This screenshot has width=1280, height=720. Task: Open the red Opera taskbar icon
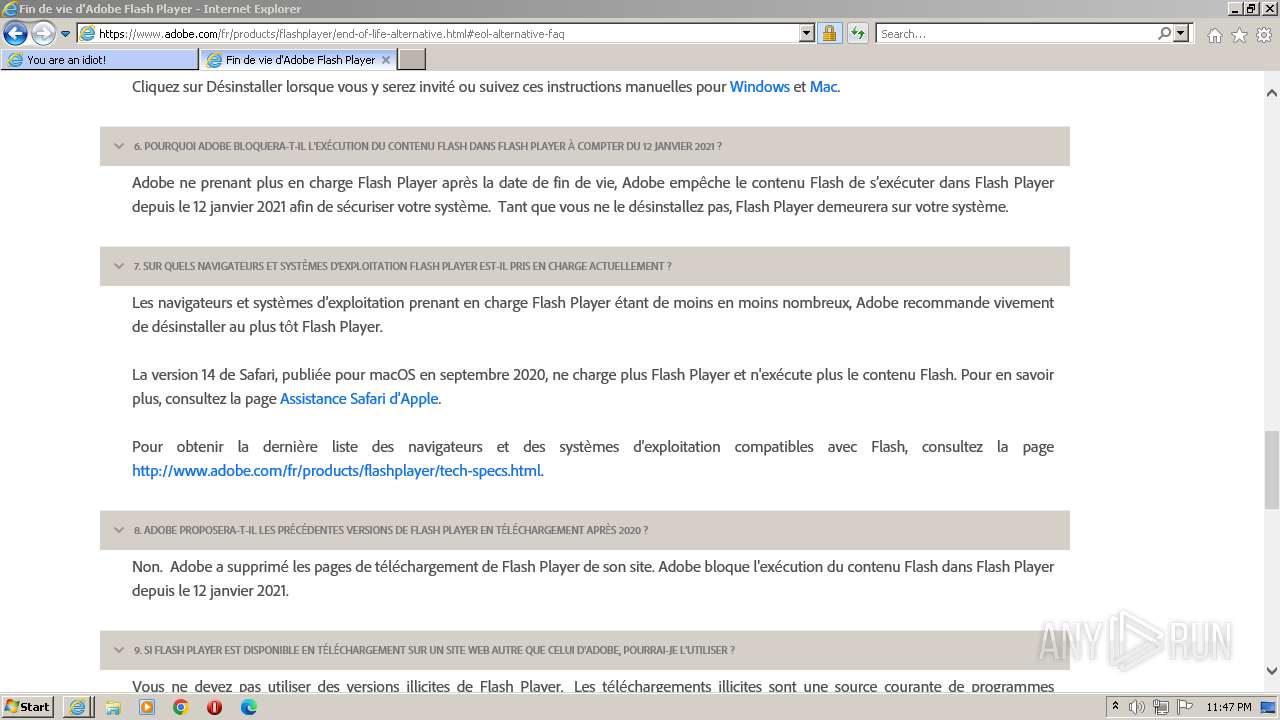pyautogui.click(x=214, y=707)
